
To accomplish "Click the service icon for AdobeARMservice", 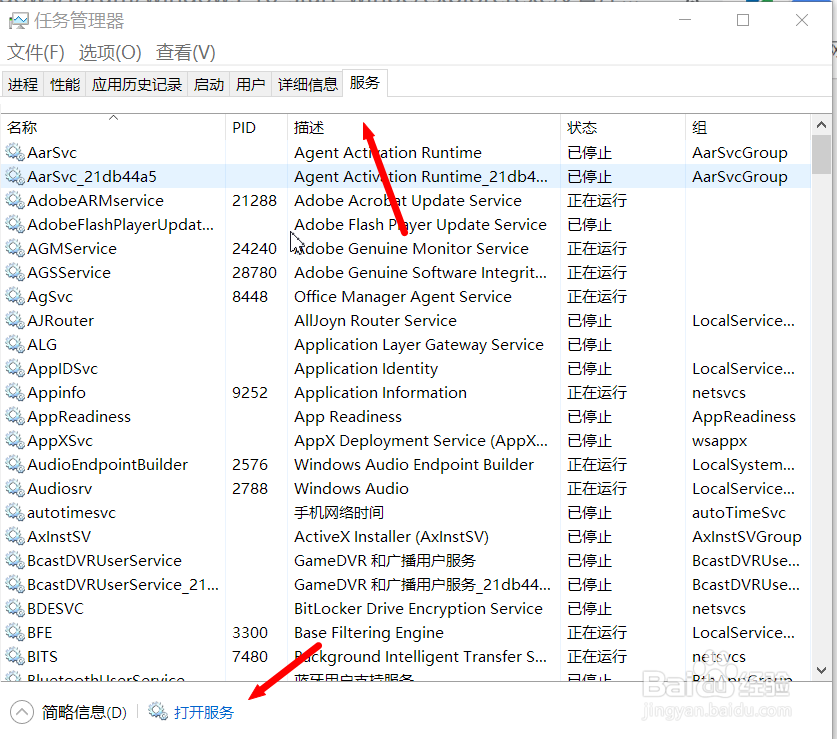I will click(x=15, y=200).
